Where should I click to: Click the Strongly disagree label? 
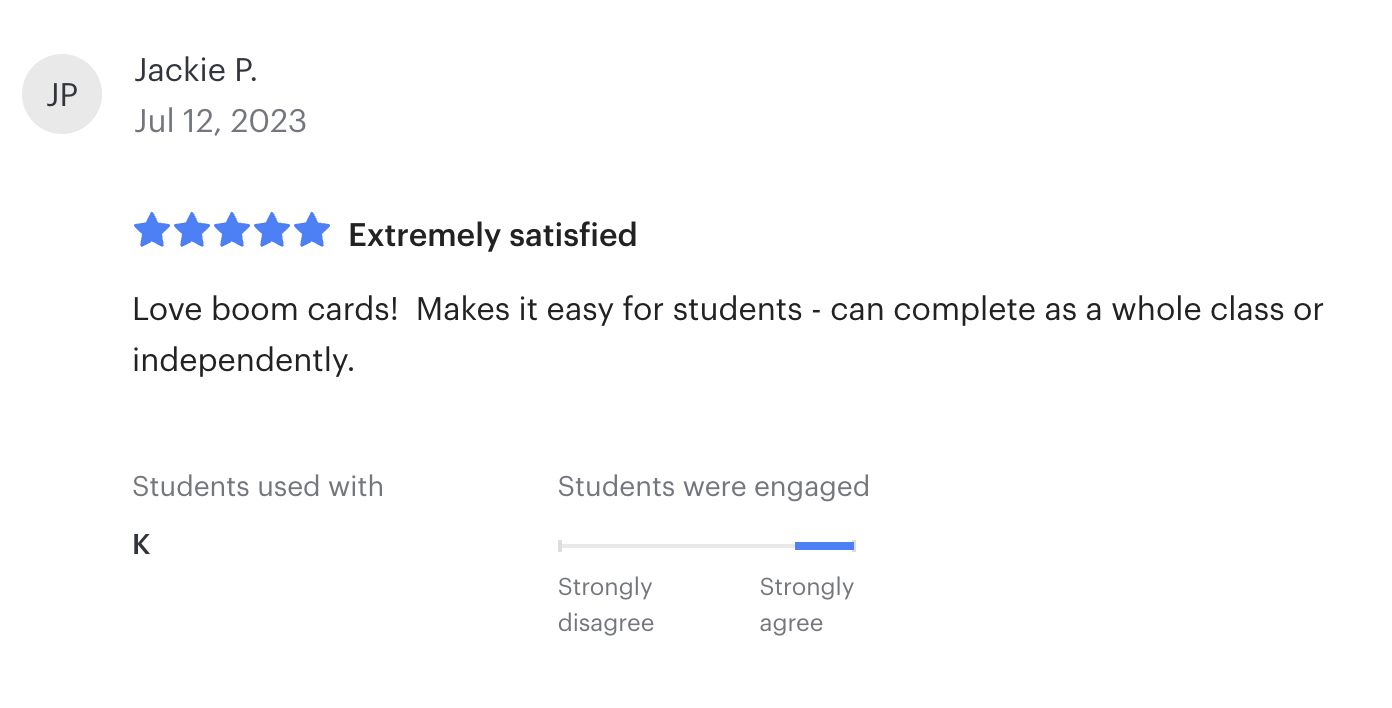click(605, 604)
